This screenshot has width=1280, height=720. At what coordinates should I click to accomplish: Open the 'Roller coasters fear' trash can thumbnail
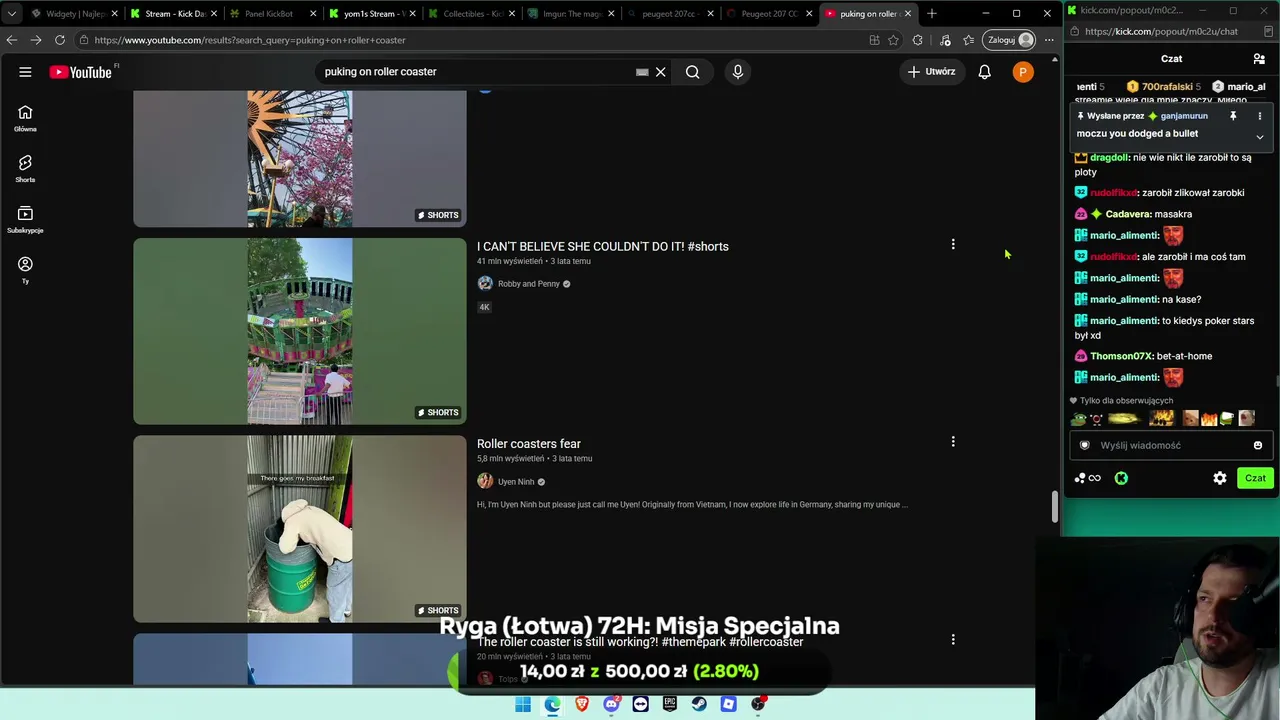click(300, 529)
